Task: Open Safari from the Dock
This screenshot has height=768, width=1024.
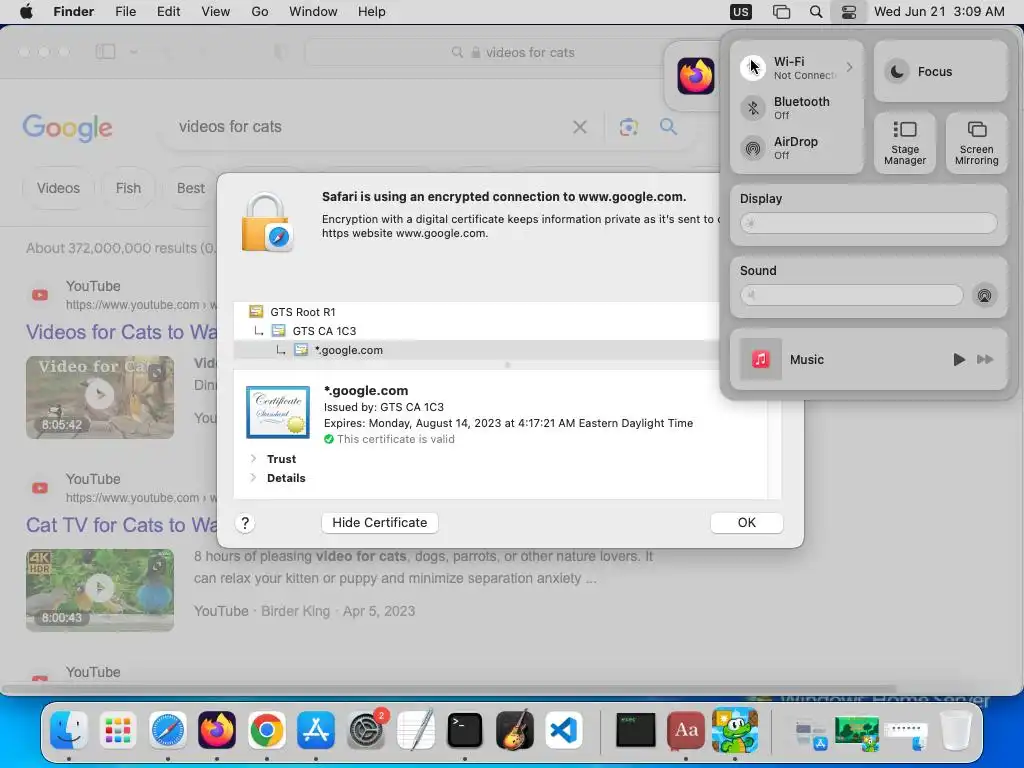Action: coord(168,729)
